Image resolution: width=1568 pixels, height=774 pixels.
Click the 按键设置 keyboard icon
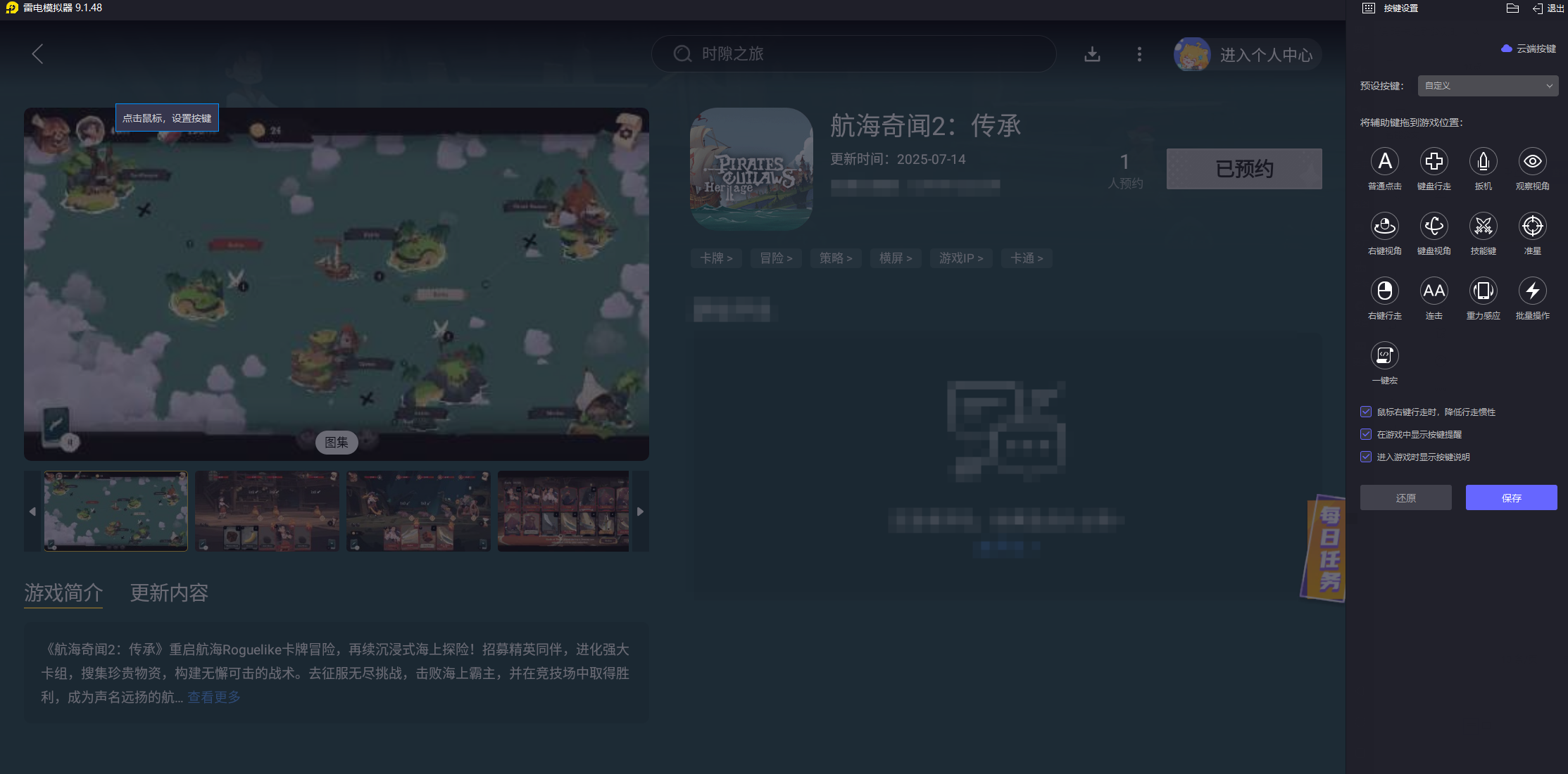click(1368, 8)
